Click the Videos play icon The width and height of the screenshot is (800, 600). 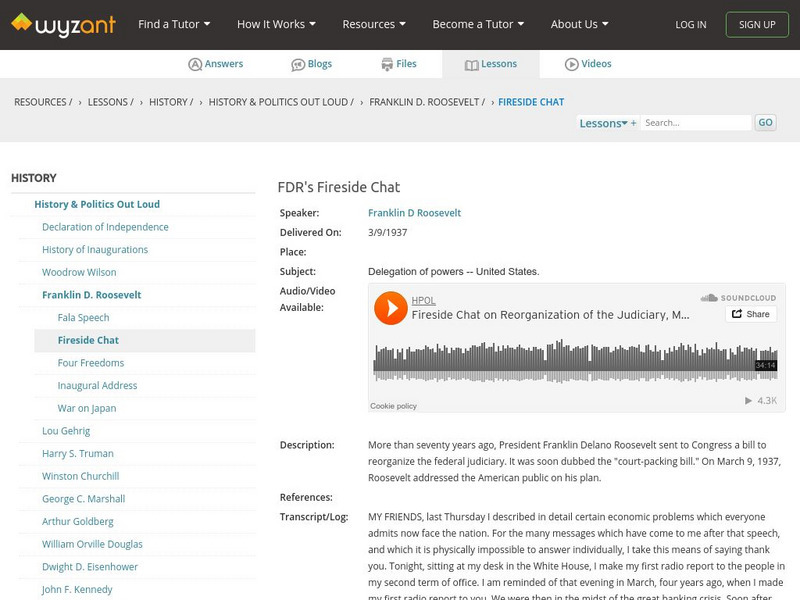(574, 63)
